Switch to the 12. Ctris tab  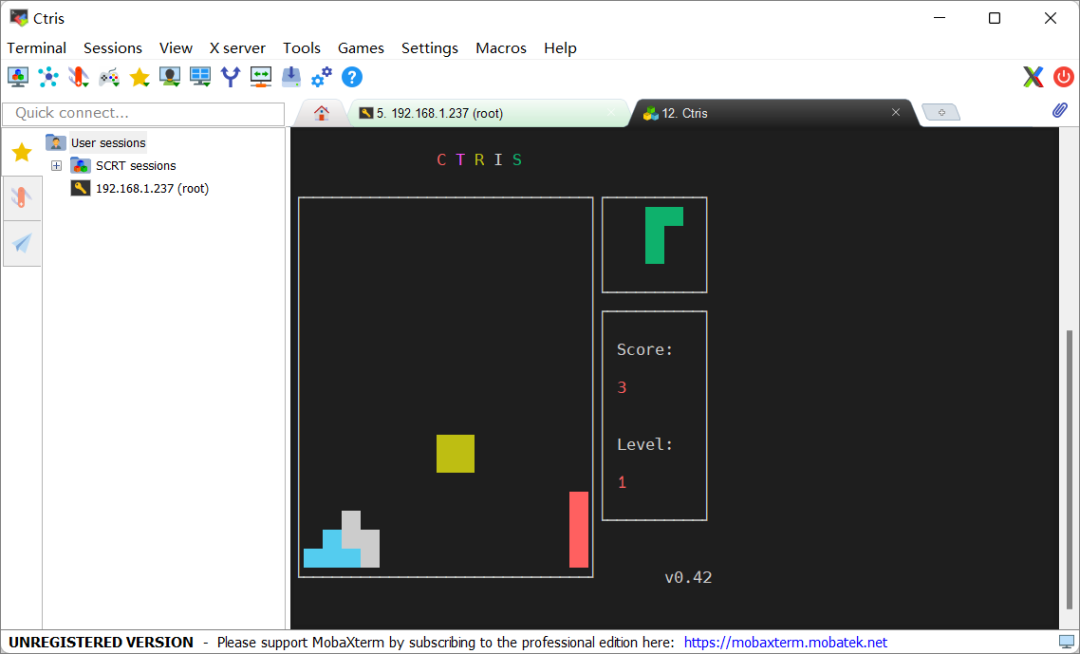[x=771, y=113]
